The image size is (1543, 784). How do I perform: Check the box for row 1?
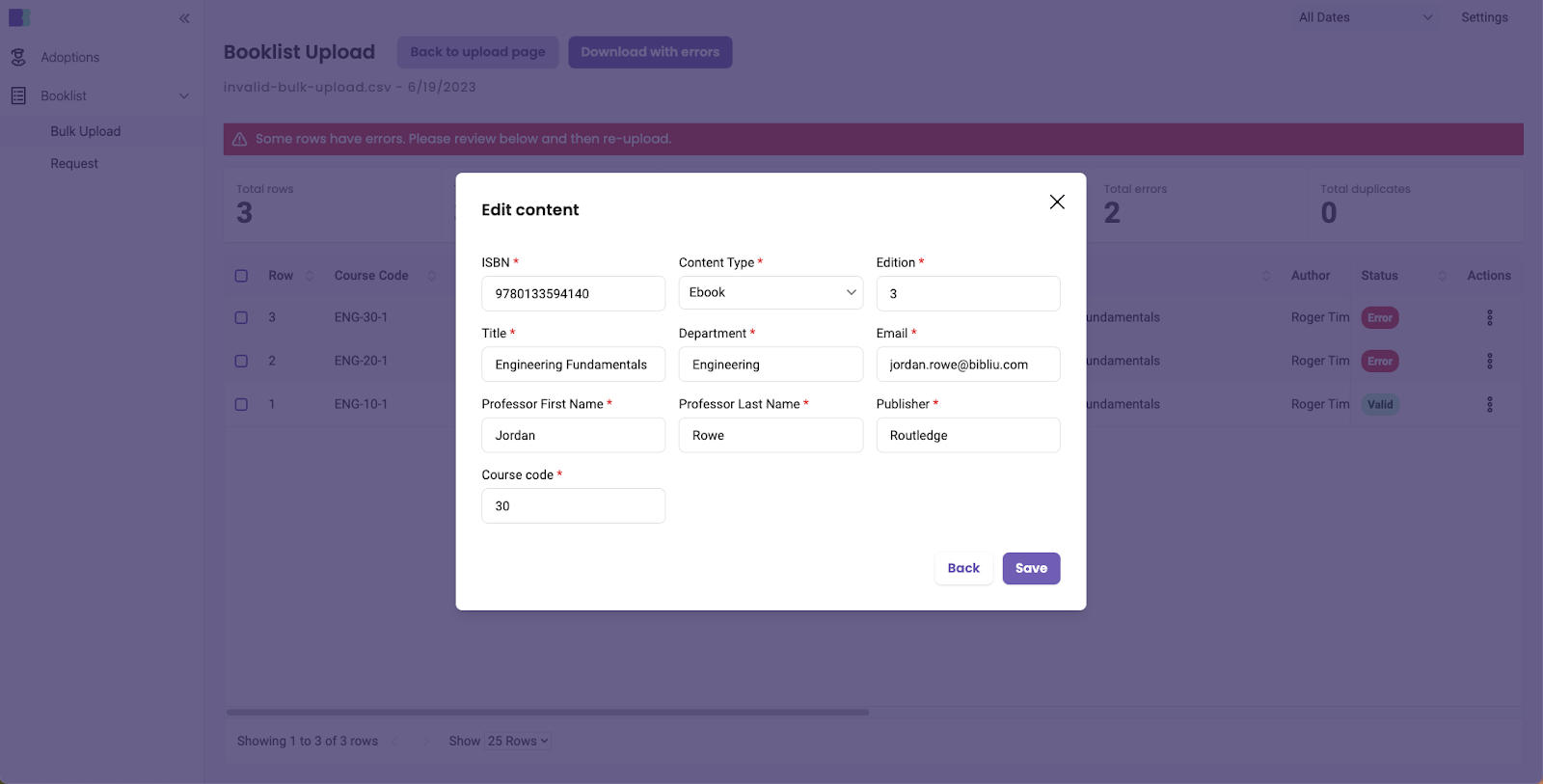coord(241,405)
